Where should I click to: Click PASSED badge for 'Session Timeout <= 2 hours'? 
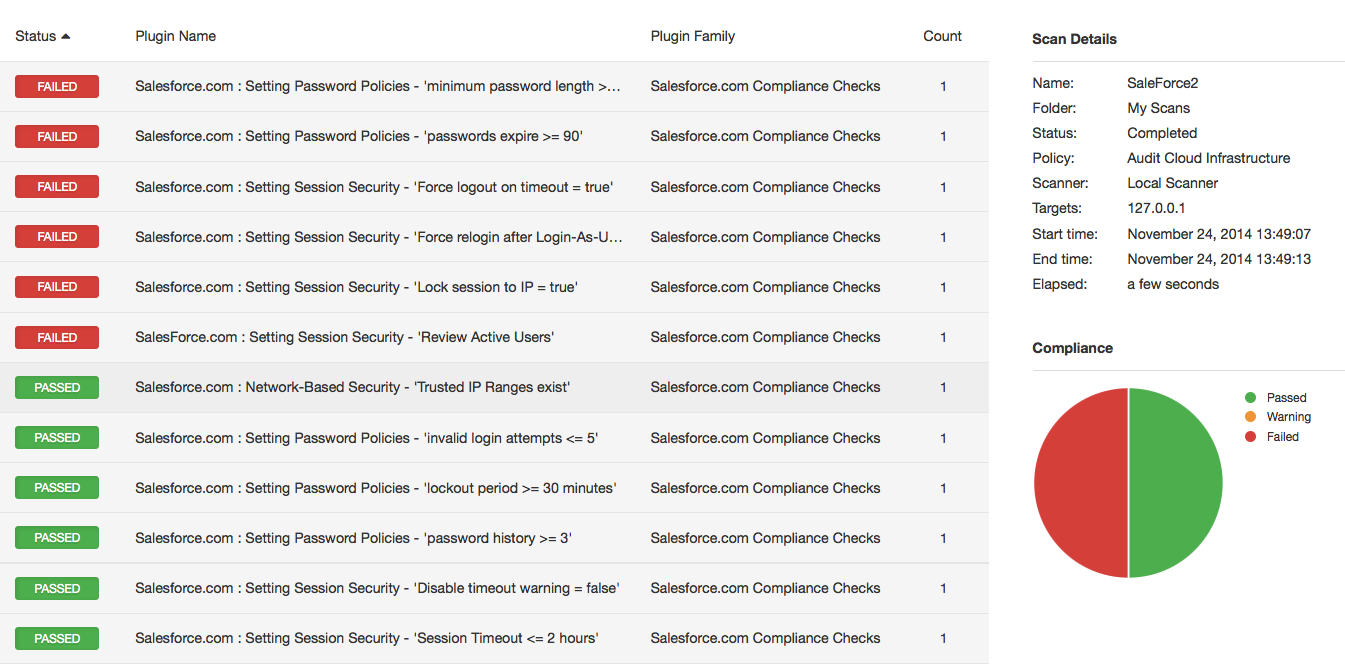[x=57, y=638]
